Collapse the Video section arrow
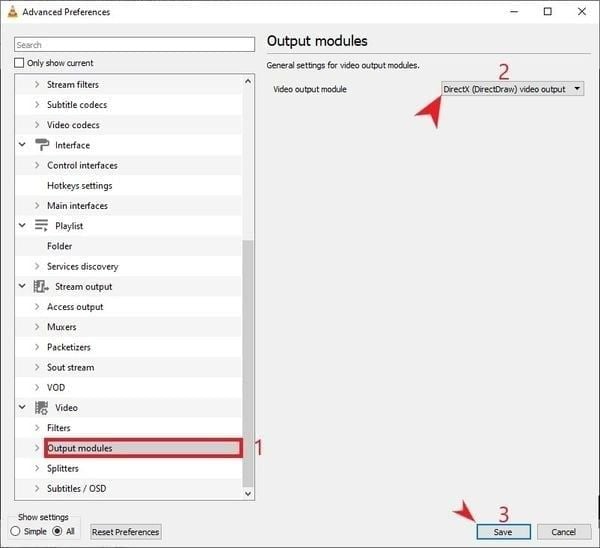The height and width of the screenshot is (548, 600). tap(22, 408)
